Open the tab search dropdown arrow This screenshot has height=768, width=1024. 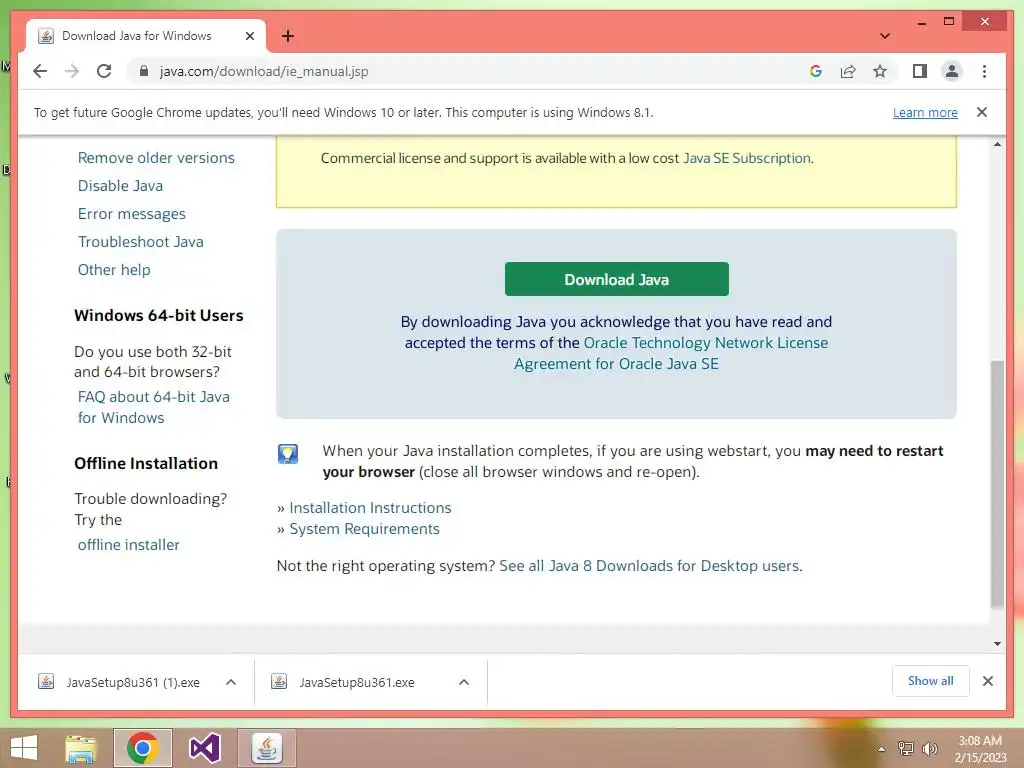click(884, 36)
